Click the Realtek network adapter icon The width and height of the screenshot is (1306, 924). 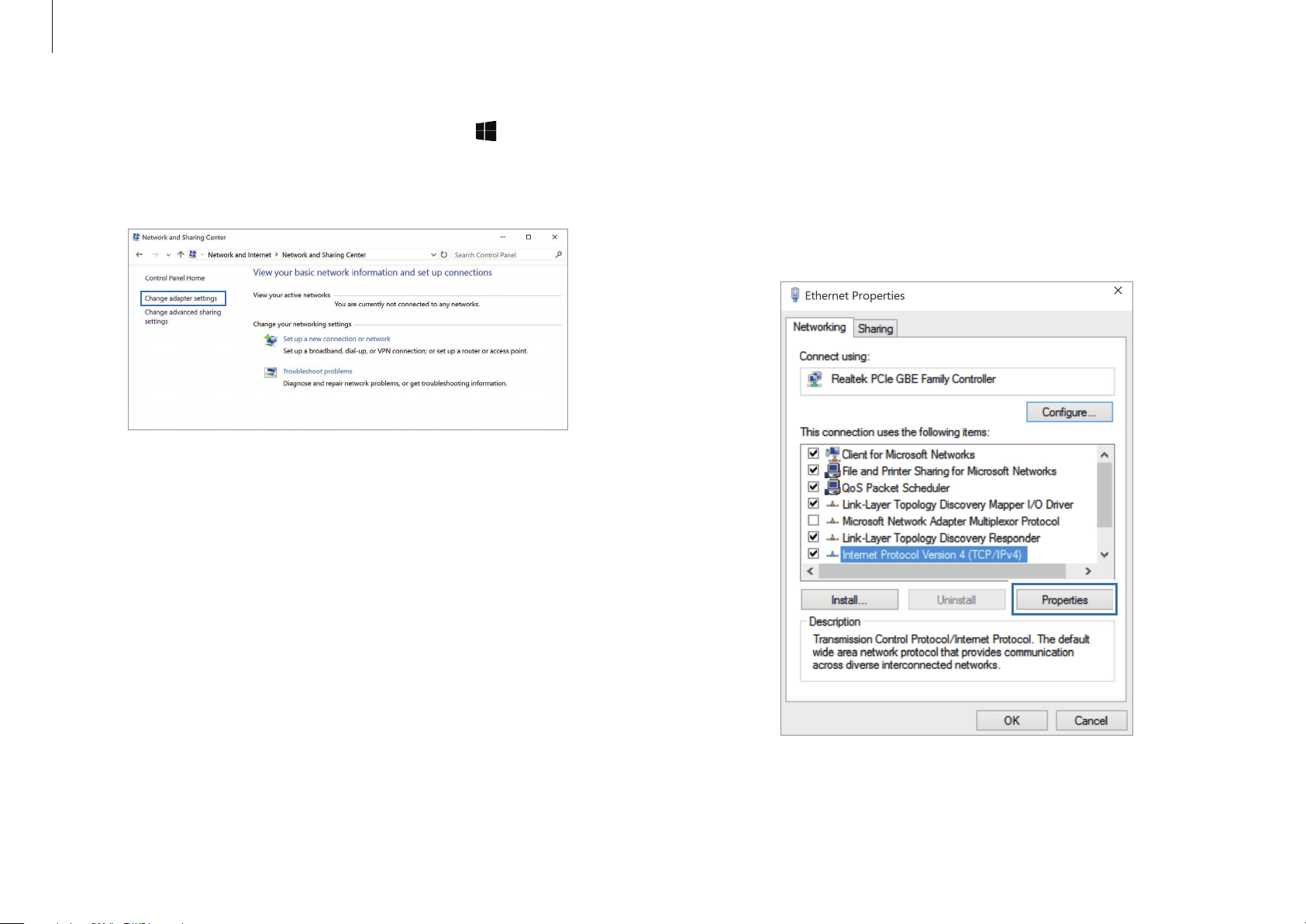pyautogui.click(x=815, y=379)
